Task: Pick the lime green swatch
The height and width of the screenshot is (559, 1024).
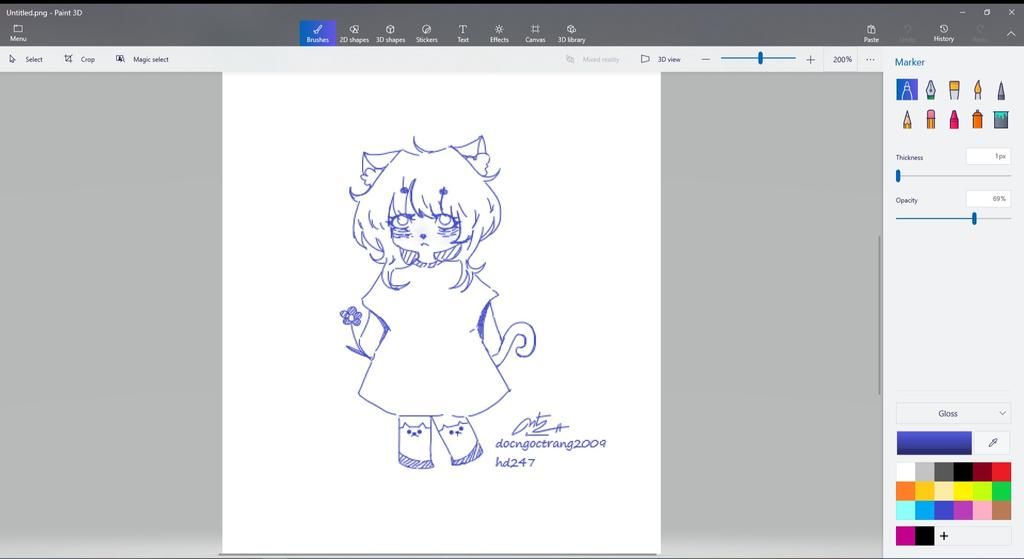Action: 982,490
